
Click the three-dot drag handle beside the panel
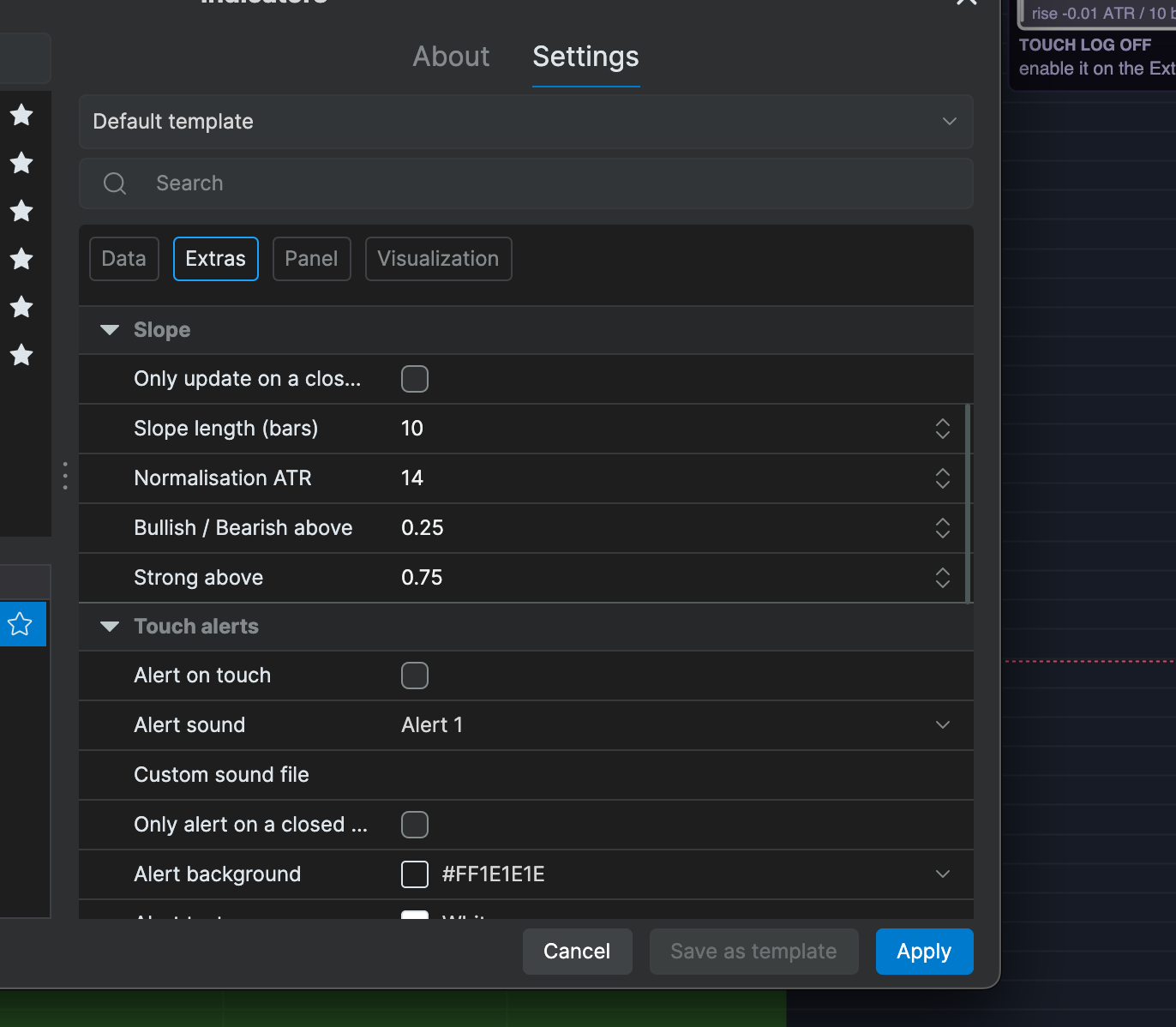tap(65, 476)
